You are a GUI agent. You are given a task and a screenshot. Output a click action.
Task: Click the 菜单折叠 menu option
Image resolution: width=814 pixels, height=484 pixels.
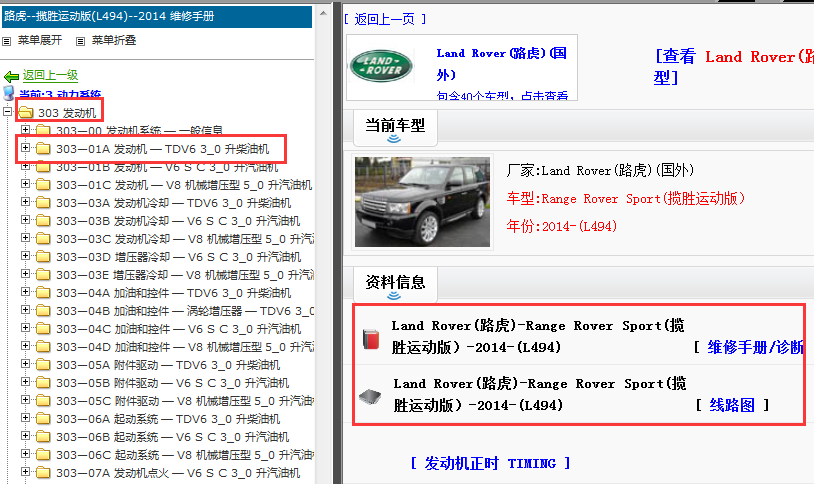[x=114, y=41]
